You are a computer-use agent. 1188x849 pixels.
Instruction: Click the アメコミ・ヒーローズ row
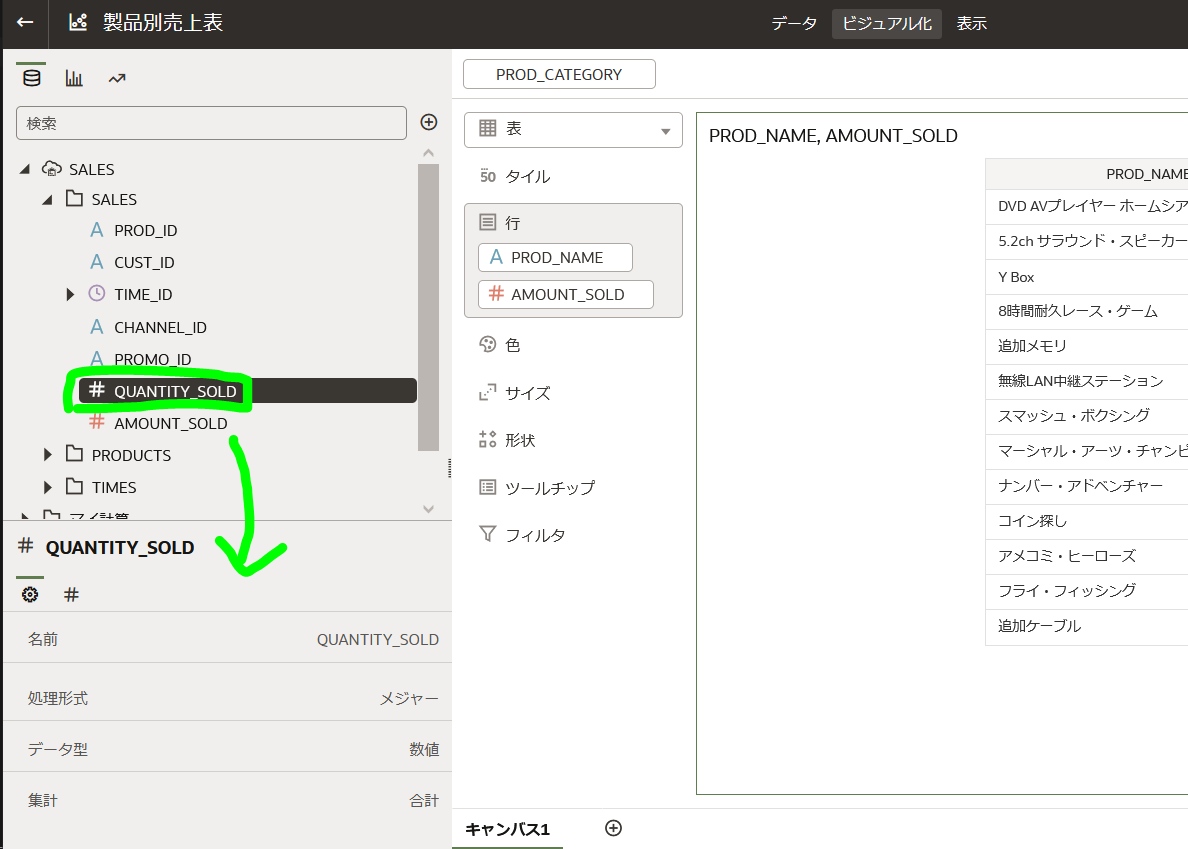point(1086,556)
